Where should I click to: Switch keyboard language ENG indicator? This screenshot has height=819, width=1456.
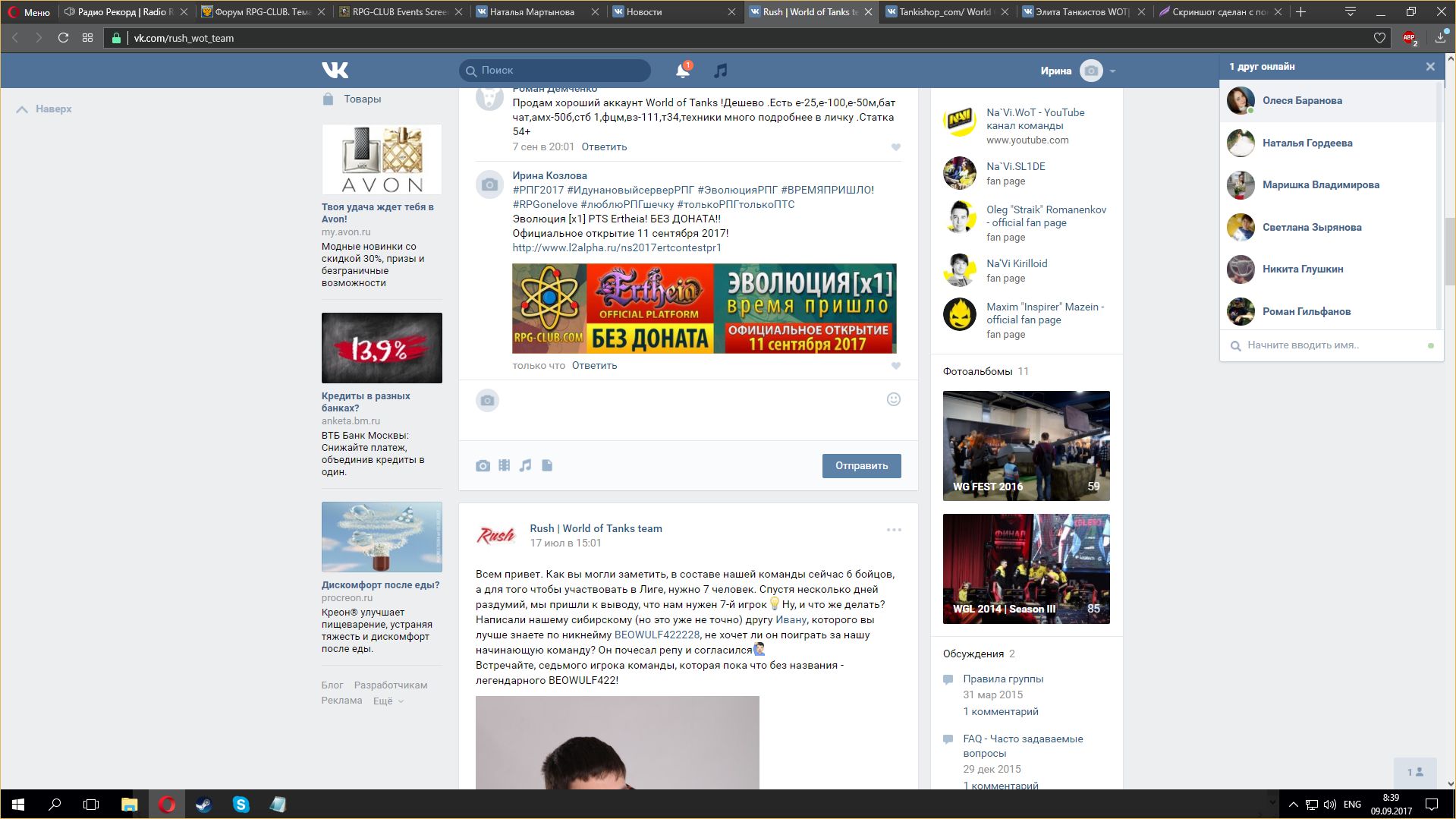[1352, 805]
